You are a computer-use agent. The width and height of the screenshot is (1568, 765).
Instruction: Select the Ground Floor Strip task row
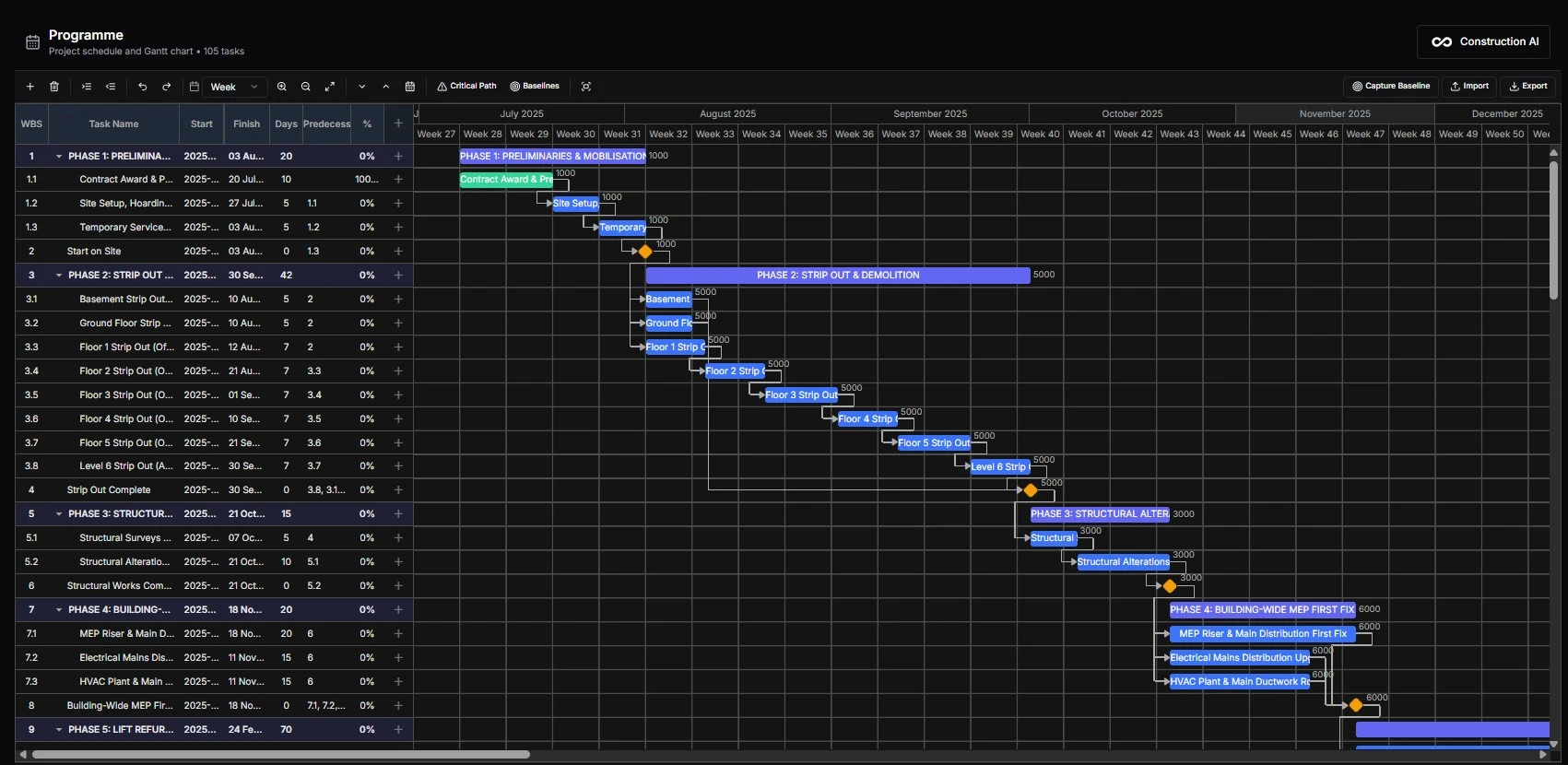pyautogui.click(x=214, y=324)
